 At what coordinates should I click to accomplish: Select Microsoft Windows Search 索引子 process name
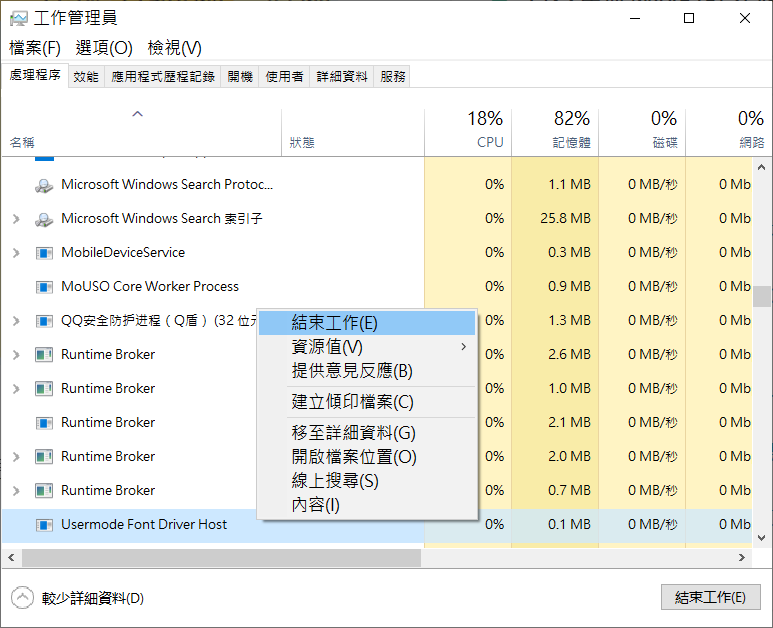[x=162, y=218]
